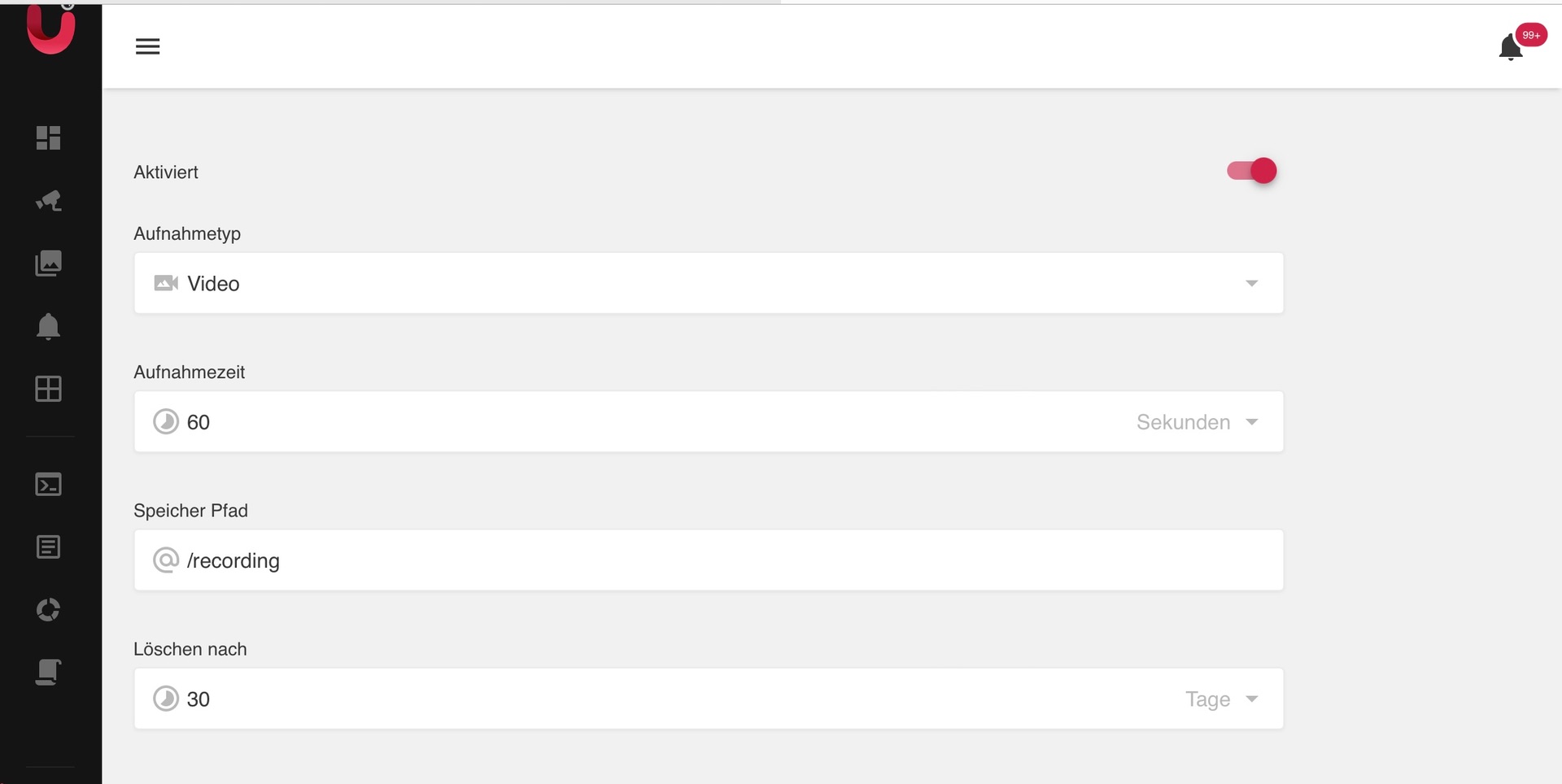Go to the dashboard in the sidebar
The height and width of the screenshot is (784, 1562).
click(x=49, y=137)
